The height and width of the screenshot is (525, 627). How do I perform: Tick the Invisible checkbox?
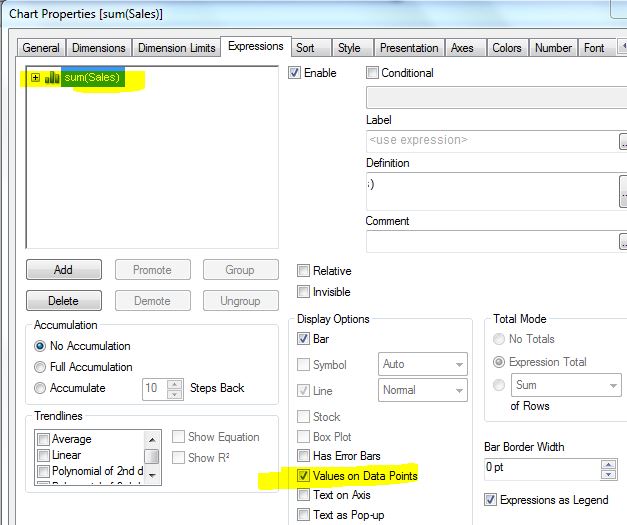pyautogui.click(x=303, y=291)
